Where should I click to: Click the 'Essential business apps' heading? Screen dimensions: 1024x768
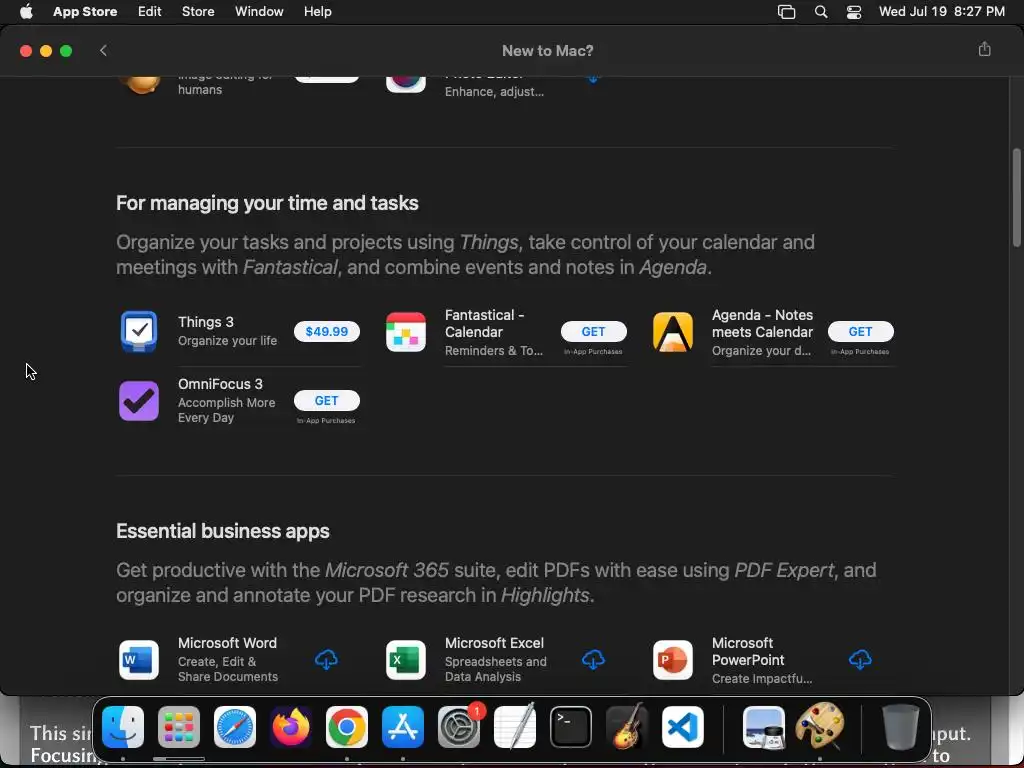[x=223, y=531]
